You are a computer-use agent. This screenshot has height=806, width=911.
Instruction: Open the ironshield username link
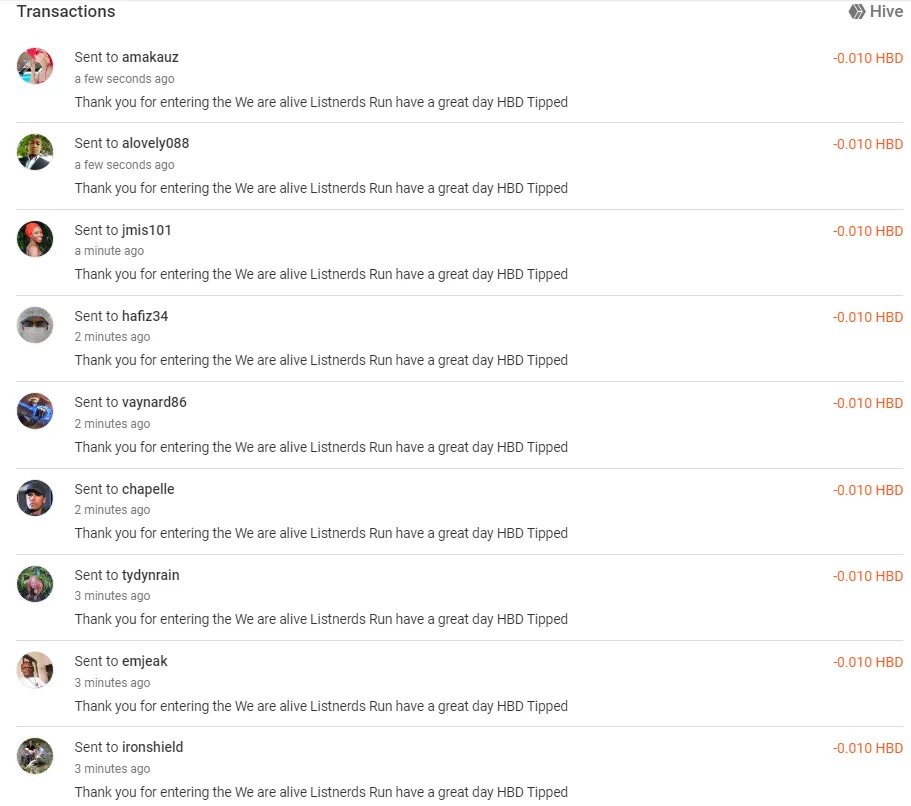click(152, 747)
